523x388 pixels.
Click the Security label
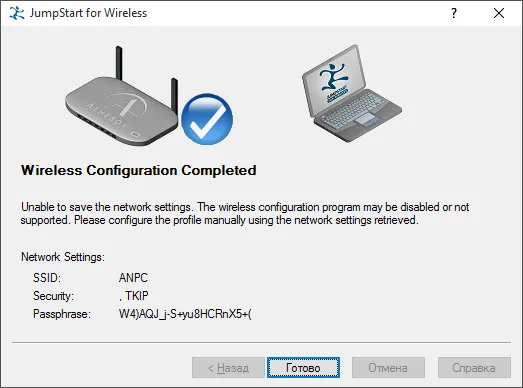[x=53, y=296]
